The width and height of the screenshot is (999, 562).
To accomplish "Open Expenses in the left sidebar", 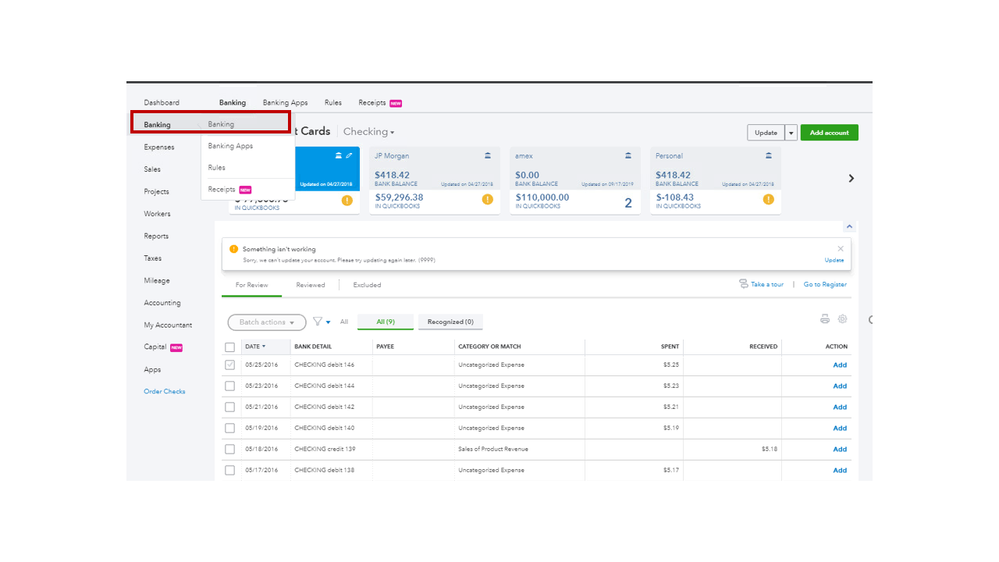I will [x=159, y=147].
